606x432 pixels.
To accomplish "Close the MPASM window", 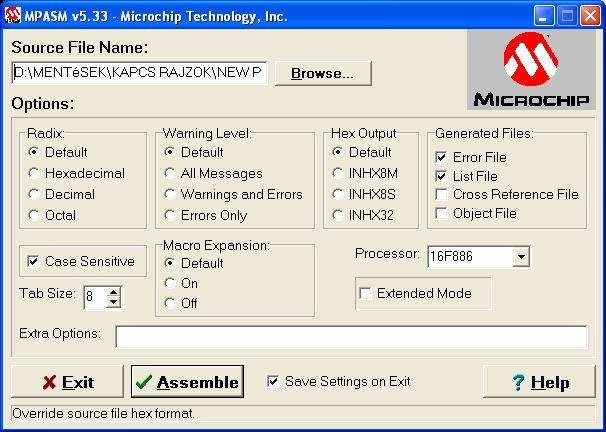I will pyautogui.click(x=591, y=16).
